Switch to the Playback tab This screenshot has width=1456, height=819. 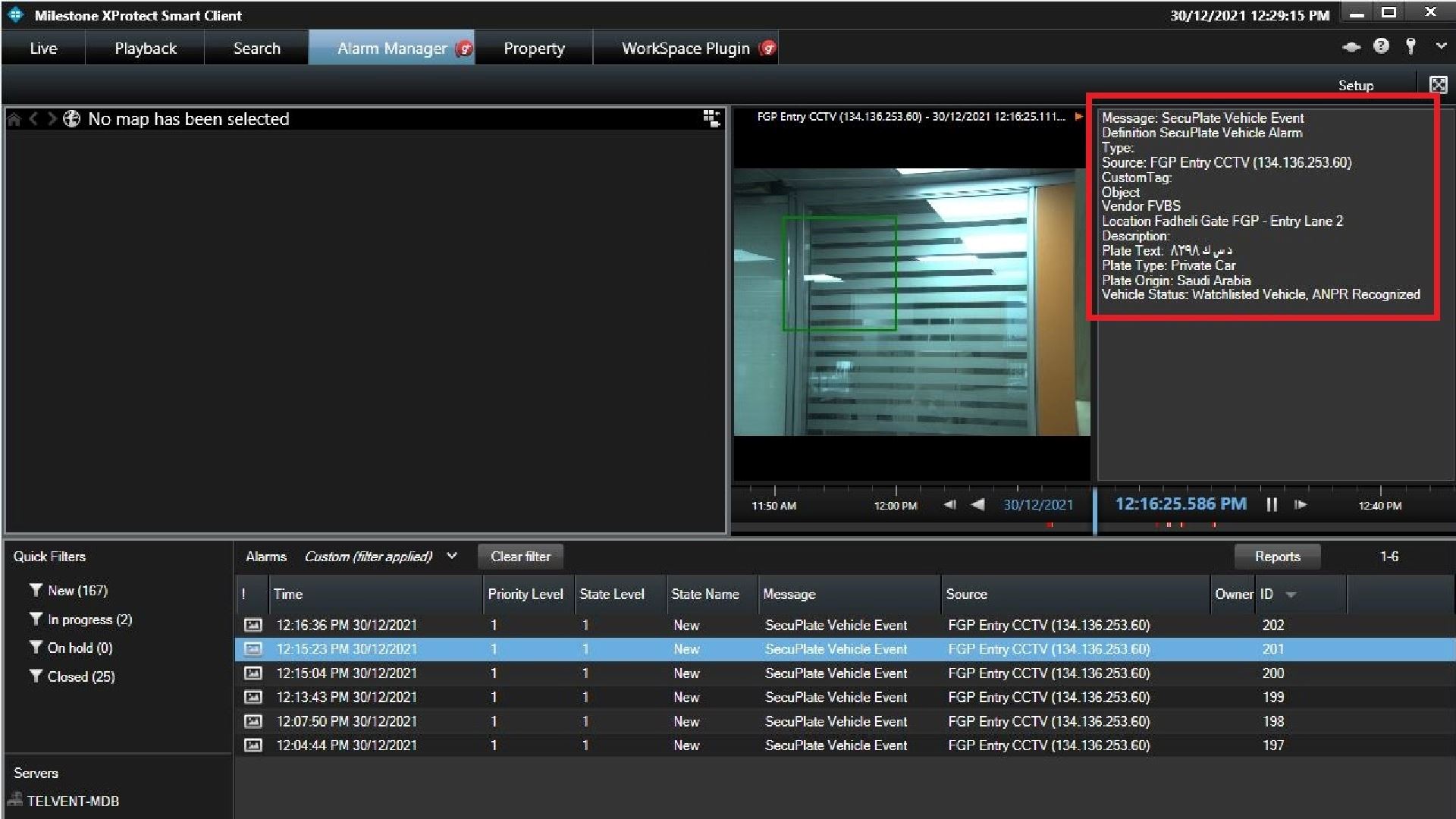point(145,49)
